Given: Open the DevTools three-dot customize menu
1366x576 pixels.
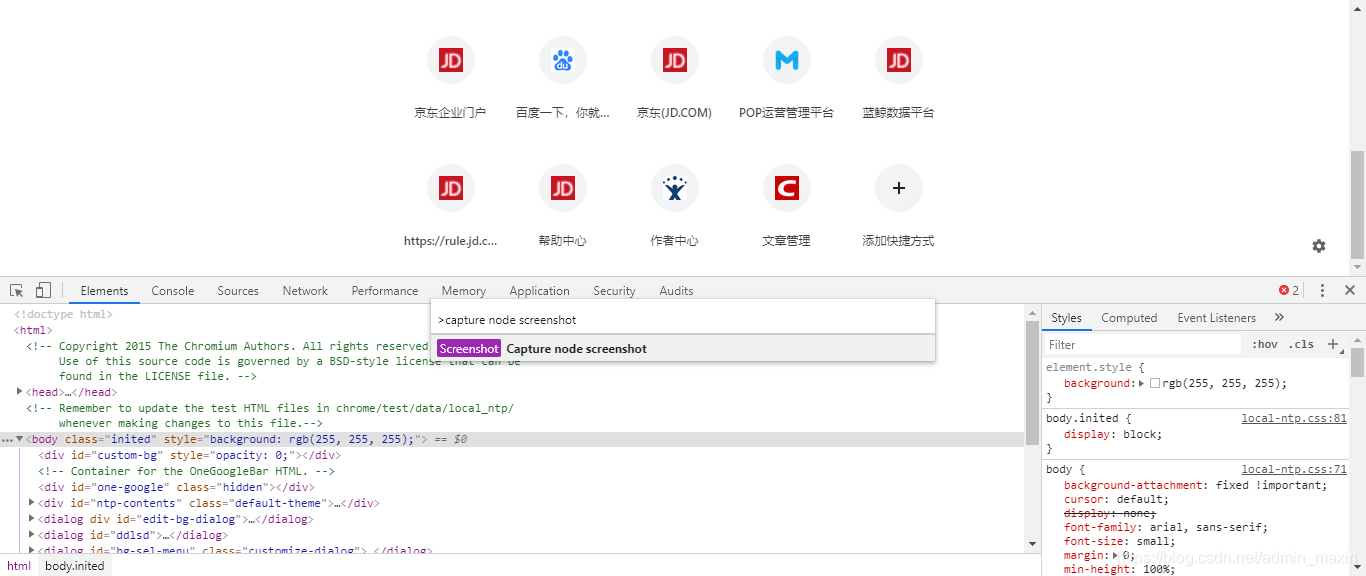Looking at the screenshot, I should coord(1322,291).
